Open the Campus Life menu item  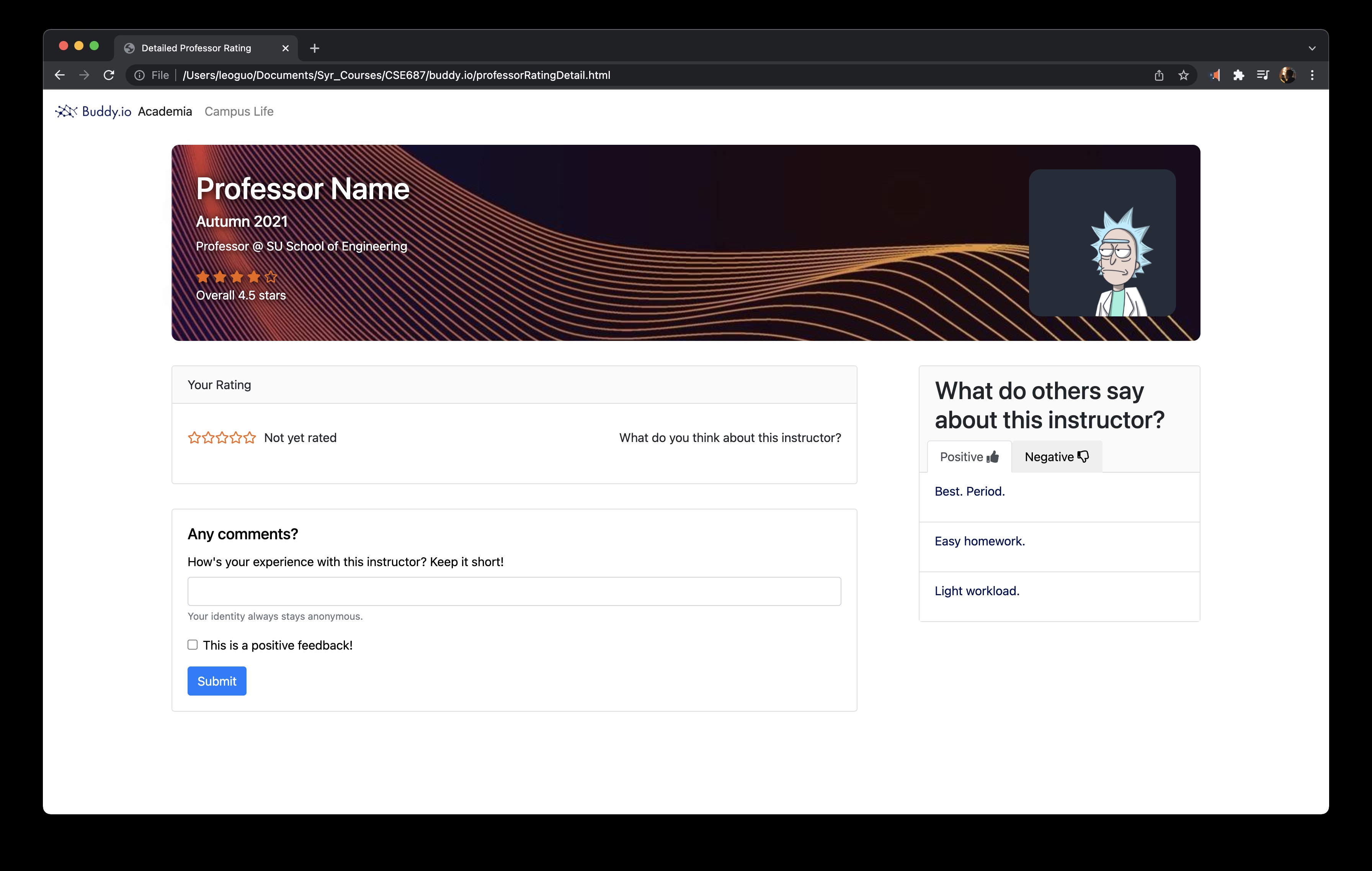238,111
